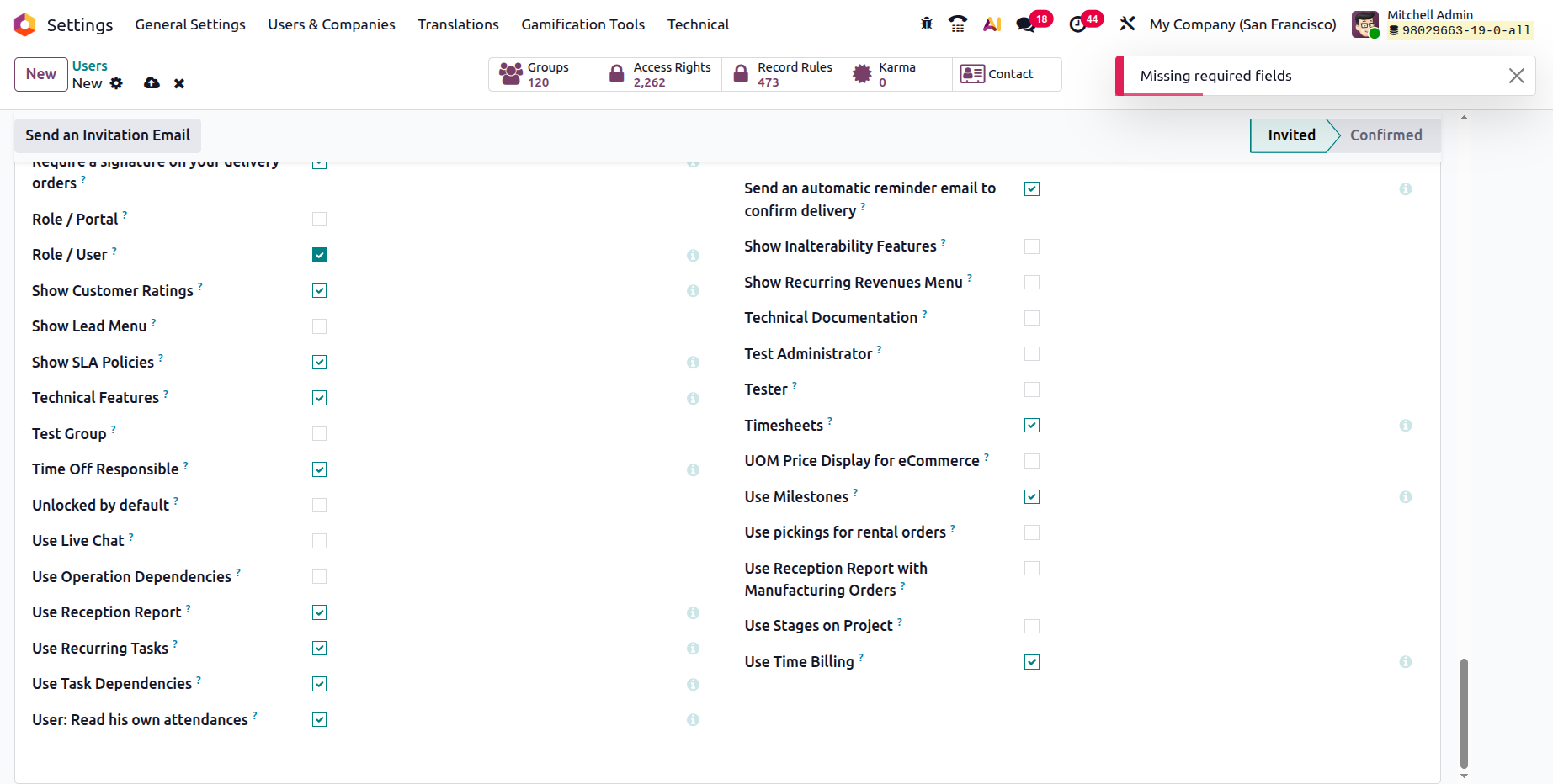This screenshot has height=784, width=1553.
Task: Click the cloud save record icon
Action: point(152,83)
